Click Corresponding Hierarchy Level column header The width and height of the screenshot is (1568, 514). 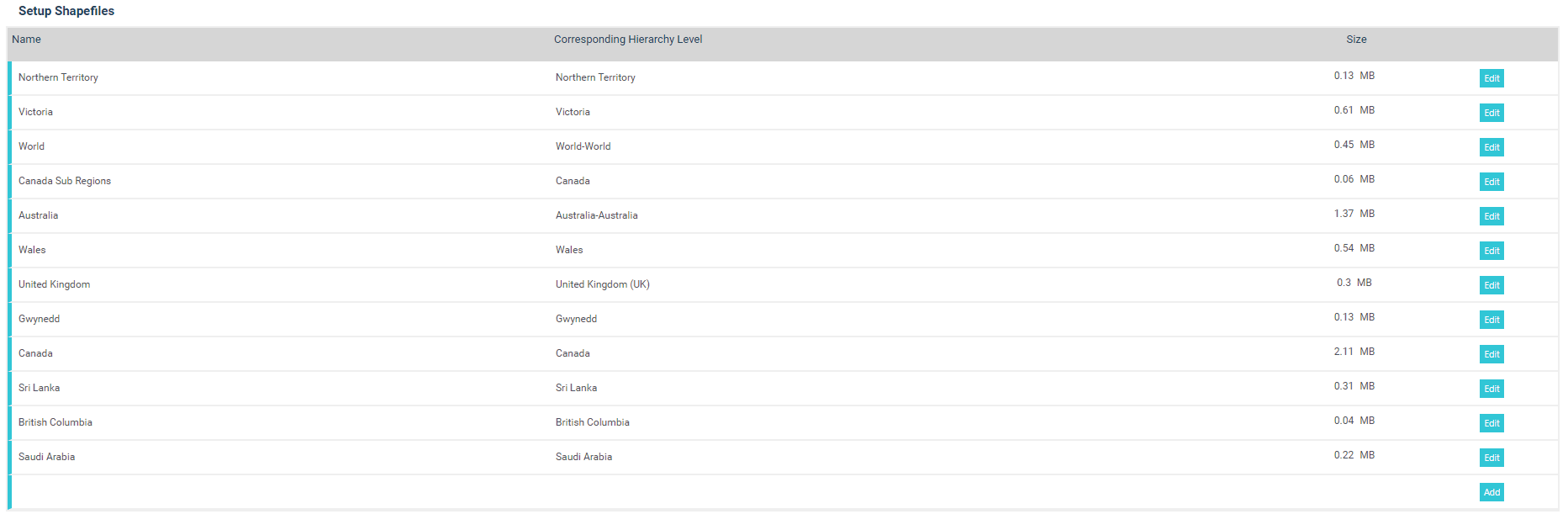point(628,40)
